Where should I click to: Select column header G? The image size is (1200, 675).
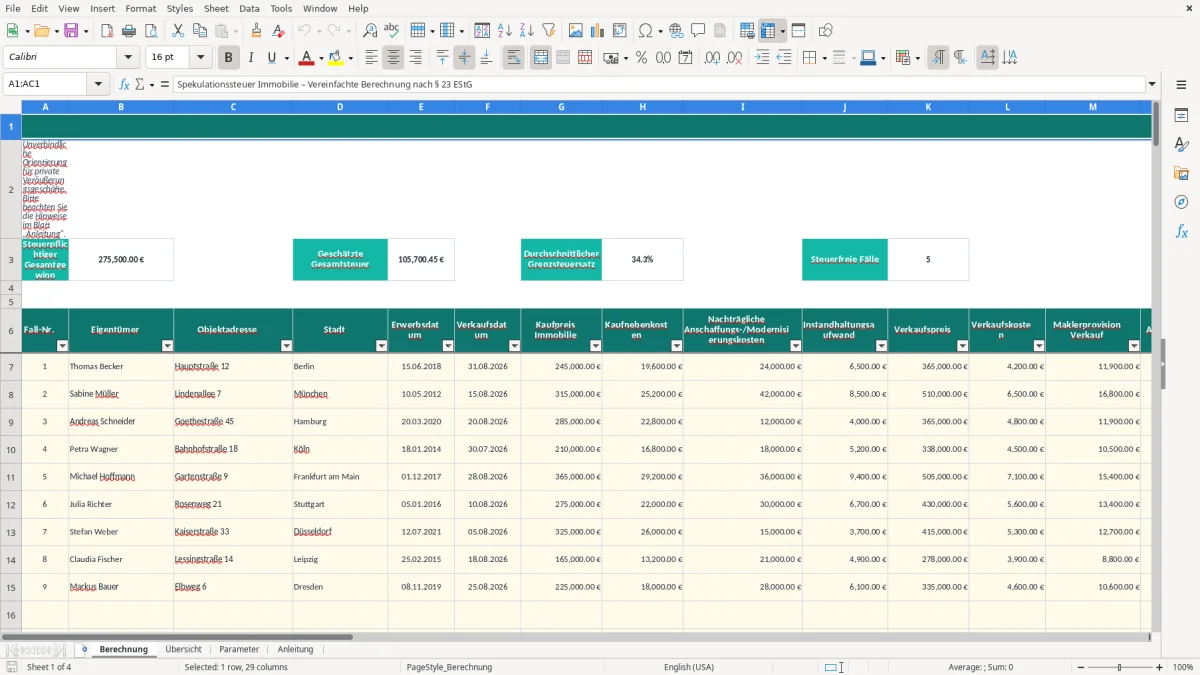tap(561, 106)
